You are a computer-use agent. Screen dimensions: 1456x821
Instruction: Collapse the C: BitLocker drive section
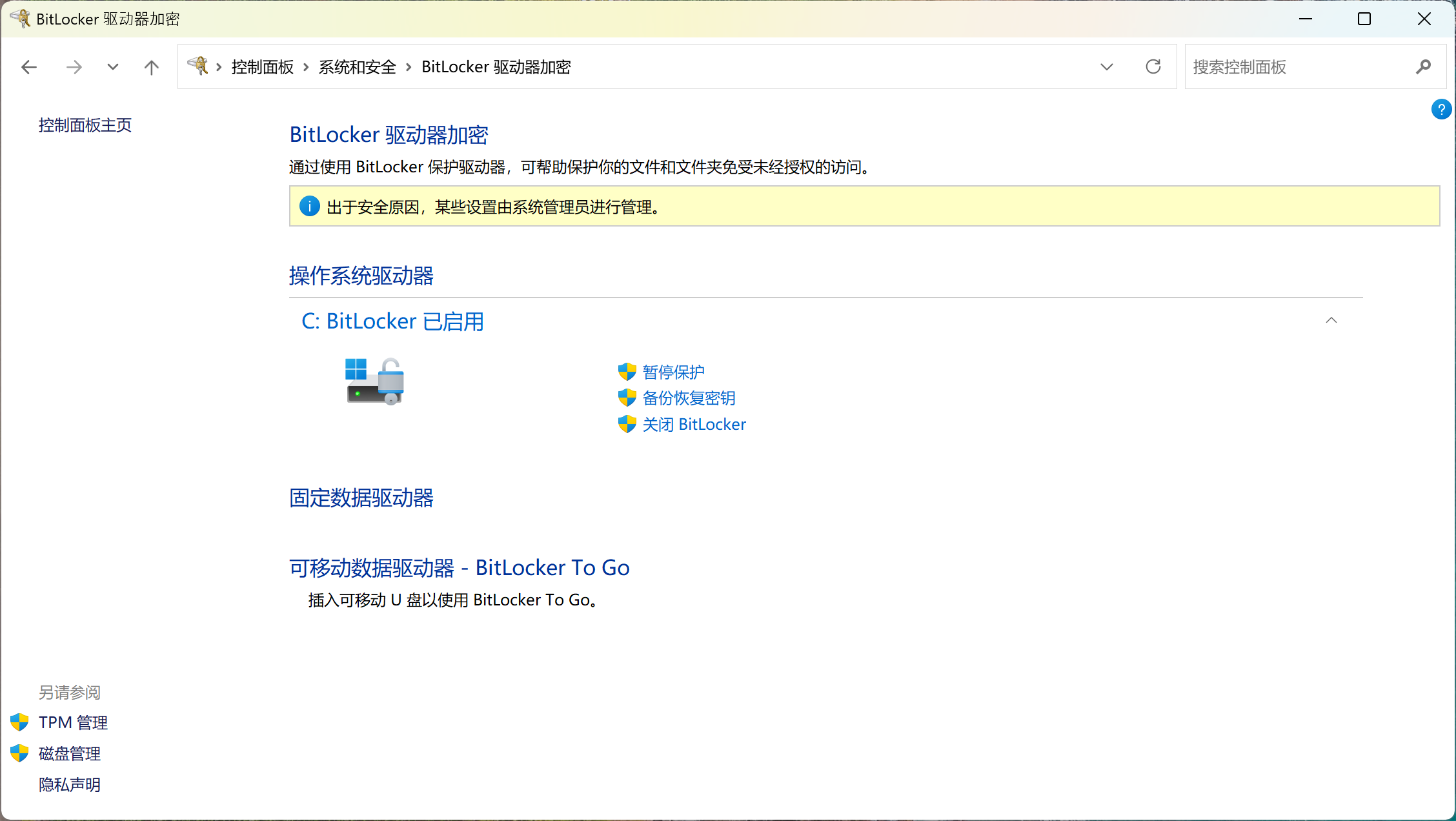click(x=1331, y=320)
